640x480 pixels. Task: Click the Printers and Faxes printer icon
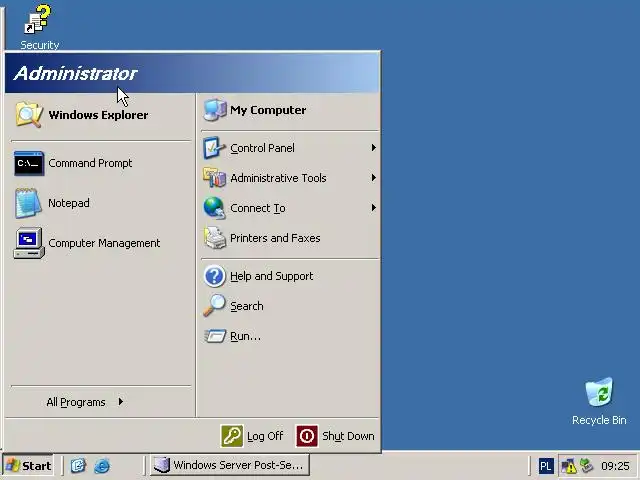point(215,238)
